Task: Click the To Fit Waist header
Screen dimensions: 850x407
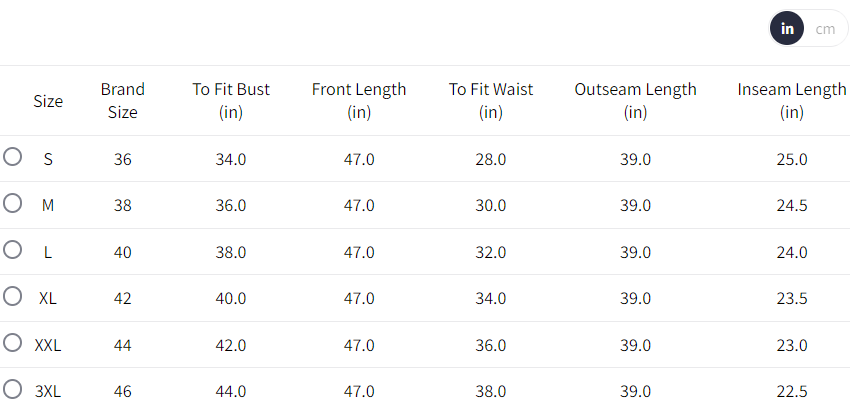Action: [491, 101]
